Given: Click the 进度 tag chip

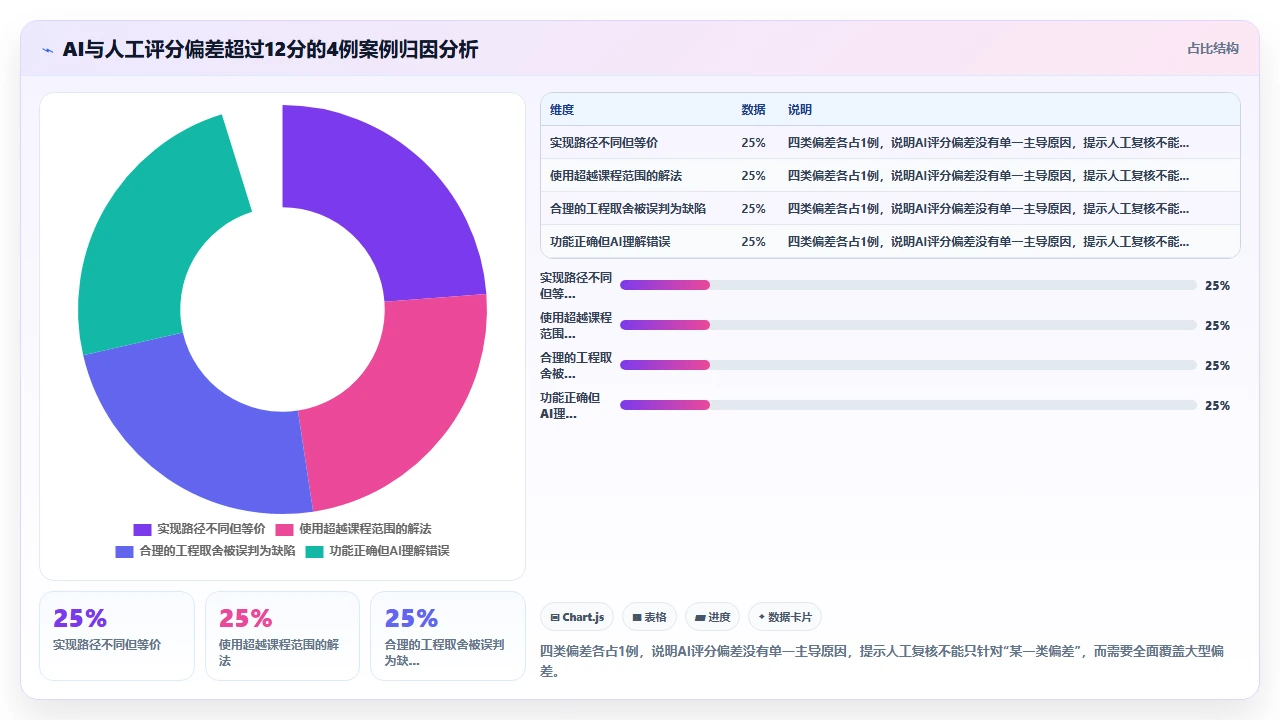Looking at the screenshot, I should click(x=712, y=617).
